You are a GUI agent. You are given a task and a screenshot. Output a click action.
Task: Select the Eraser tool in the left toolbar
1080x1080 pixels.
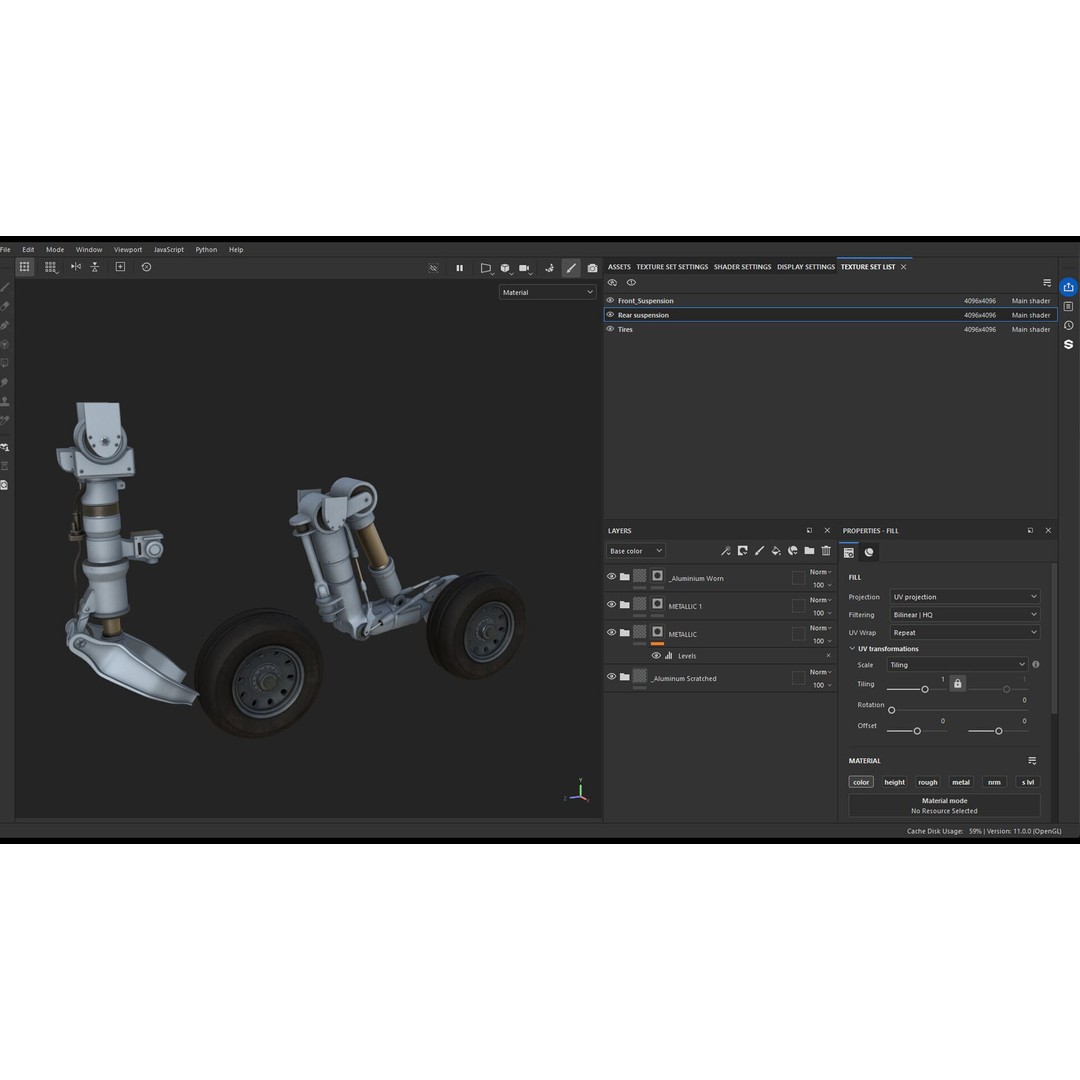pos(6,305)
